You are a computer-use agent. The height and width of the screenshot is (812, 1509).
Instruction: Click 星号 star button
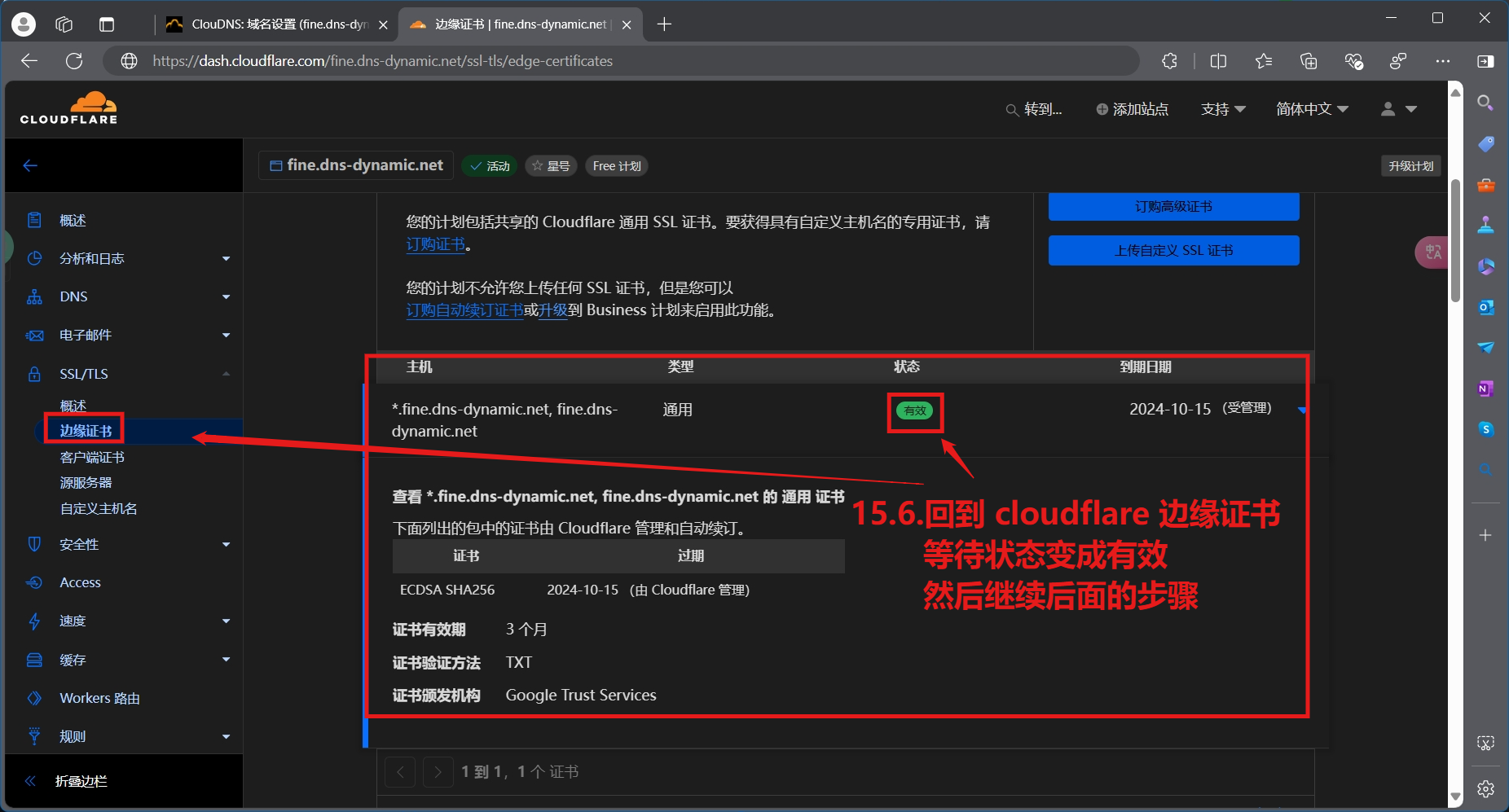(552, 166)
